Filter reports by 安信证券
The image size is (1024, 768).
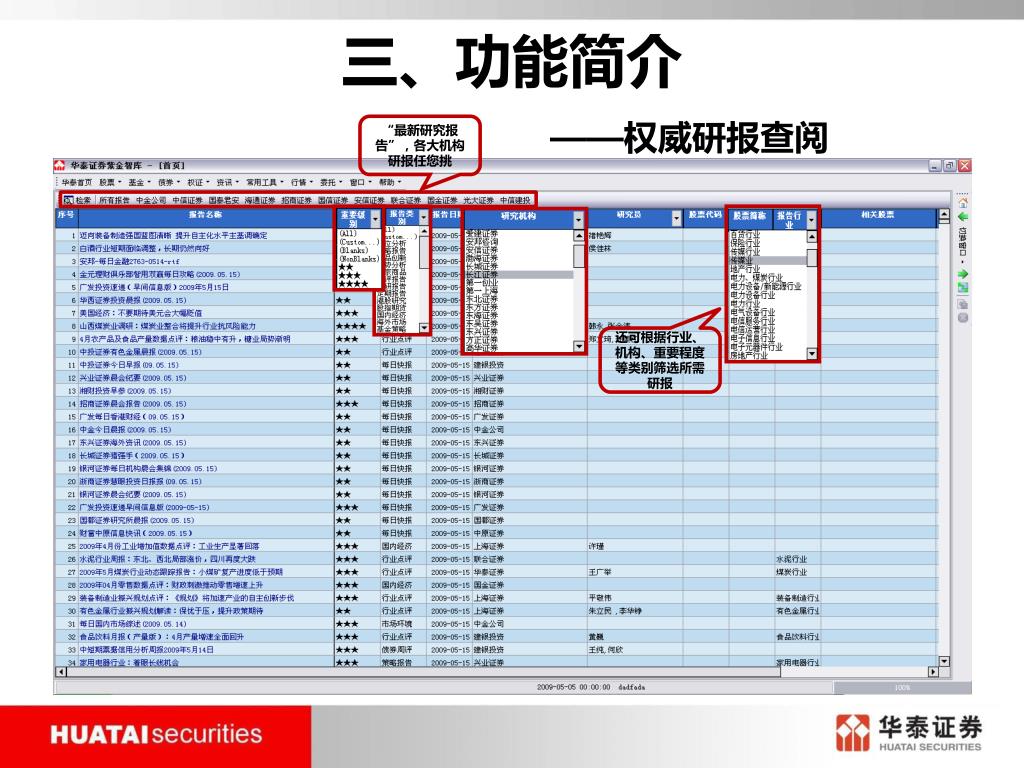click(369, 200)
